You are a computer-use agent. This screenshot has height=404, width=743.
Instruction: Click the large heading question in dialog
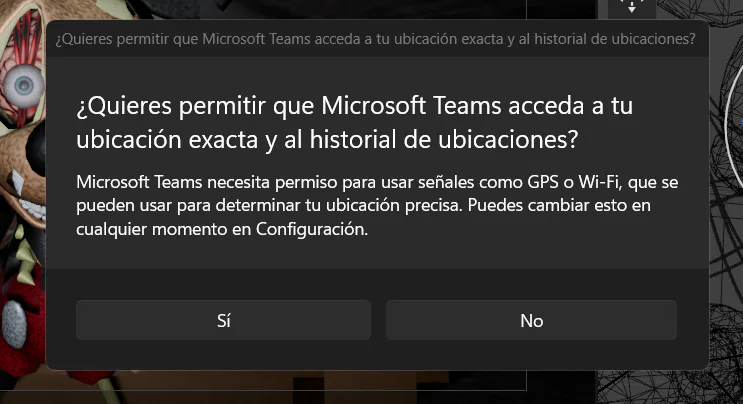[x=354, y=122]
